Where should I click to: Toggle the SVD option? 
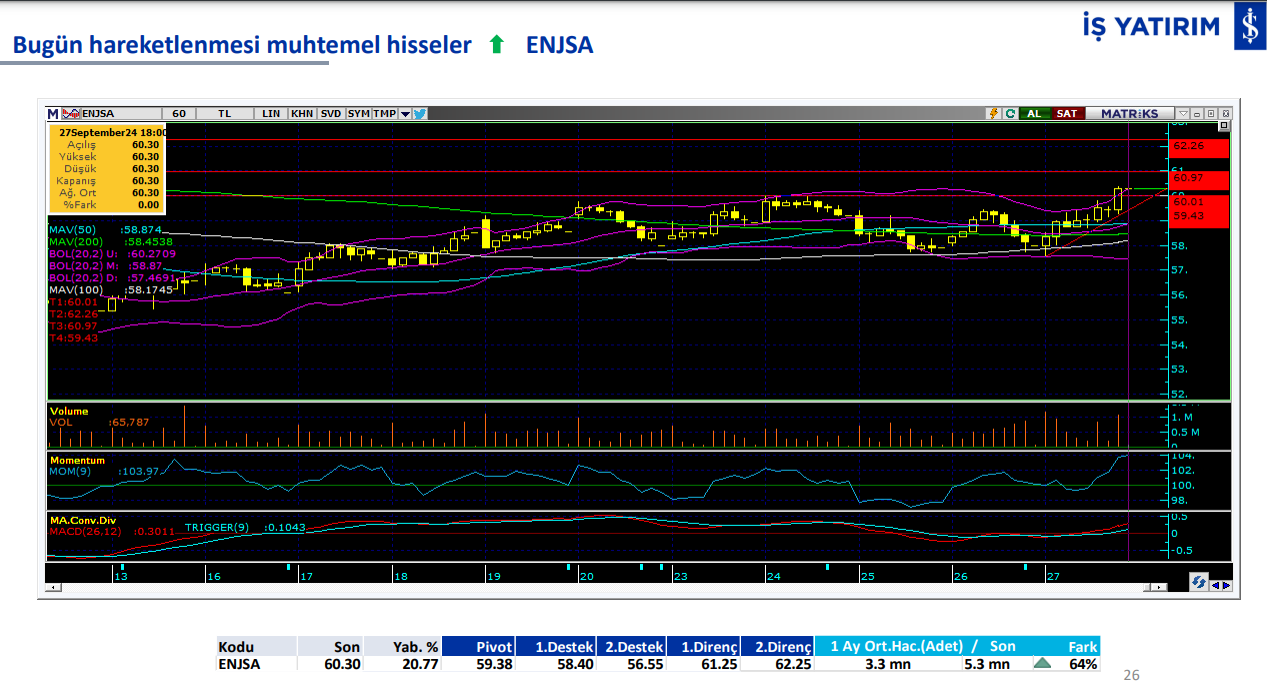click(x=331, y=114)
